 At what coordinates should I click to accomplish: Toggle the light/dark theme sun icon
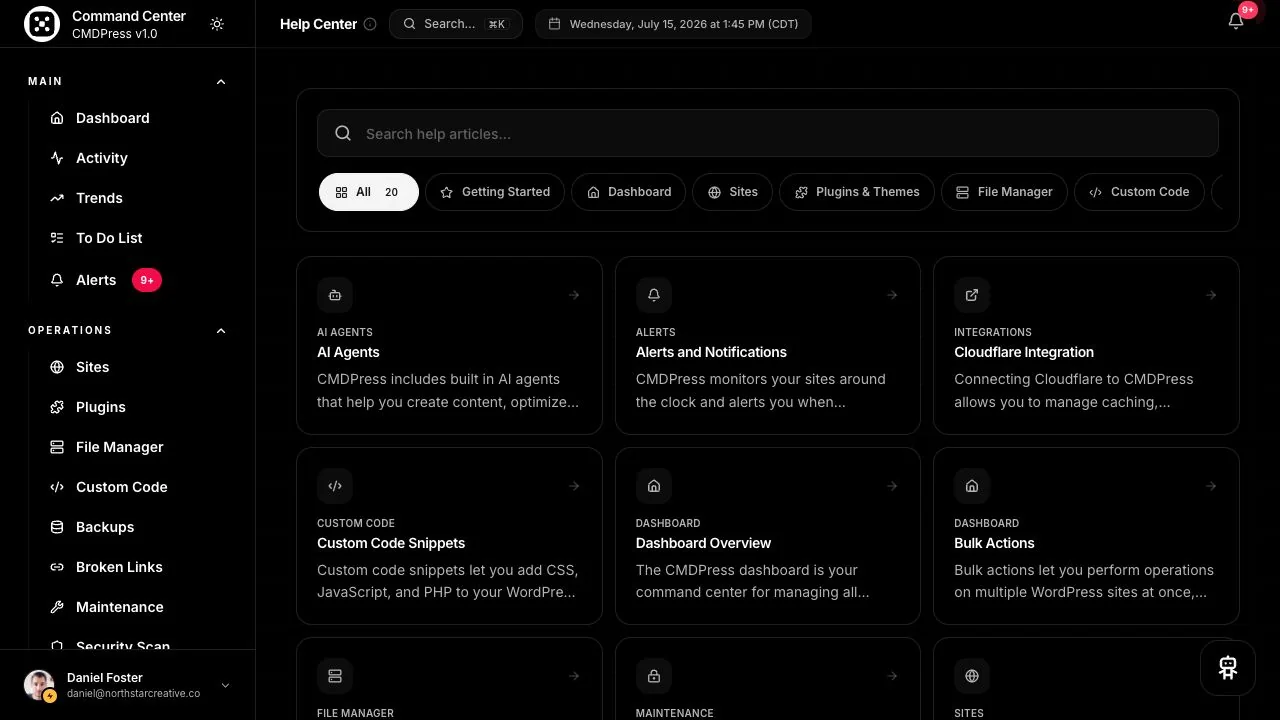click(x=217, y=24)
